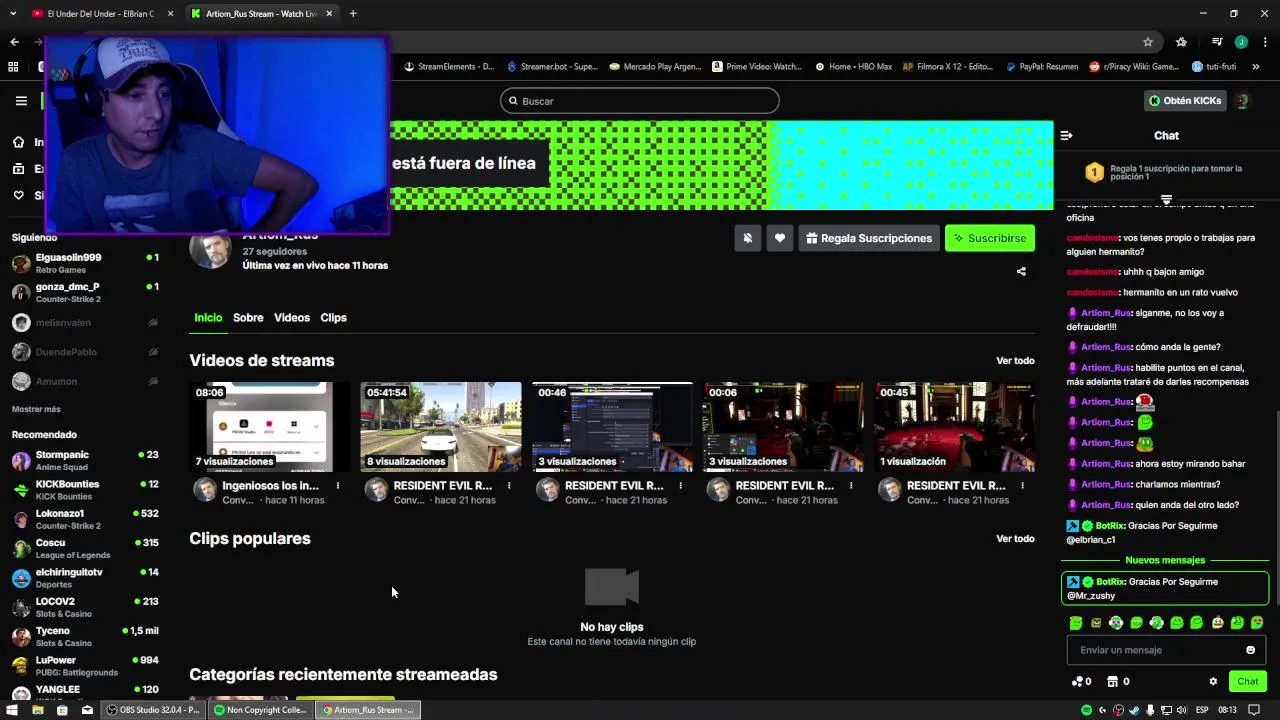
Task: Open options menu of 00:46 Resident Evil video
Action: pos(680,486)
